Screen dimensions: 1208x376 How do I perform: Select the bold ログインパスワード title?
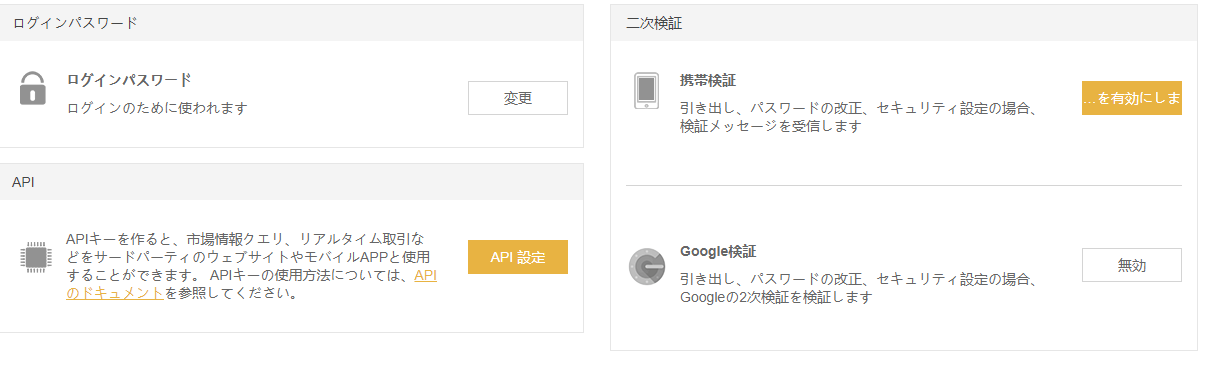[129, 80]
